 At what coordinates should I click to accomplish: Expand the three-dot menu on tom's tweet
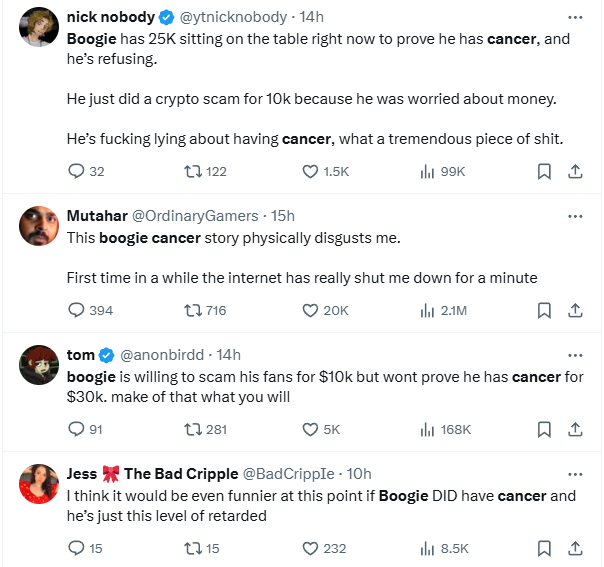click(x=575, y=356)
